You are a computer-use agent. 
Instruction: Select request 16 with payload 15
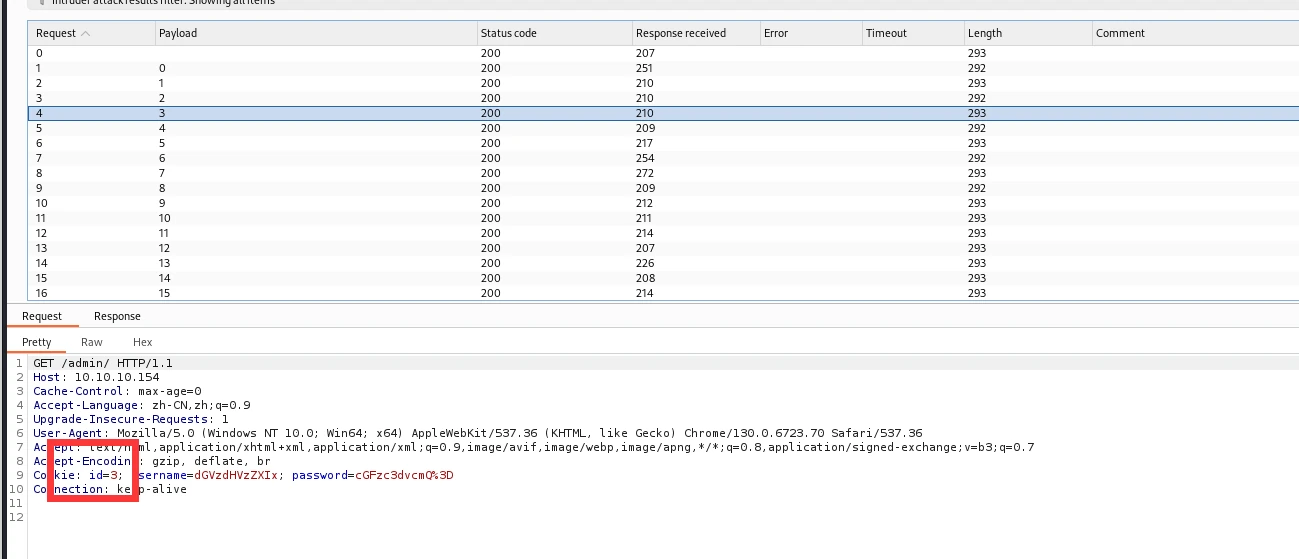663,293
